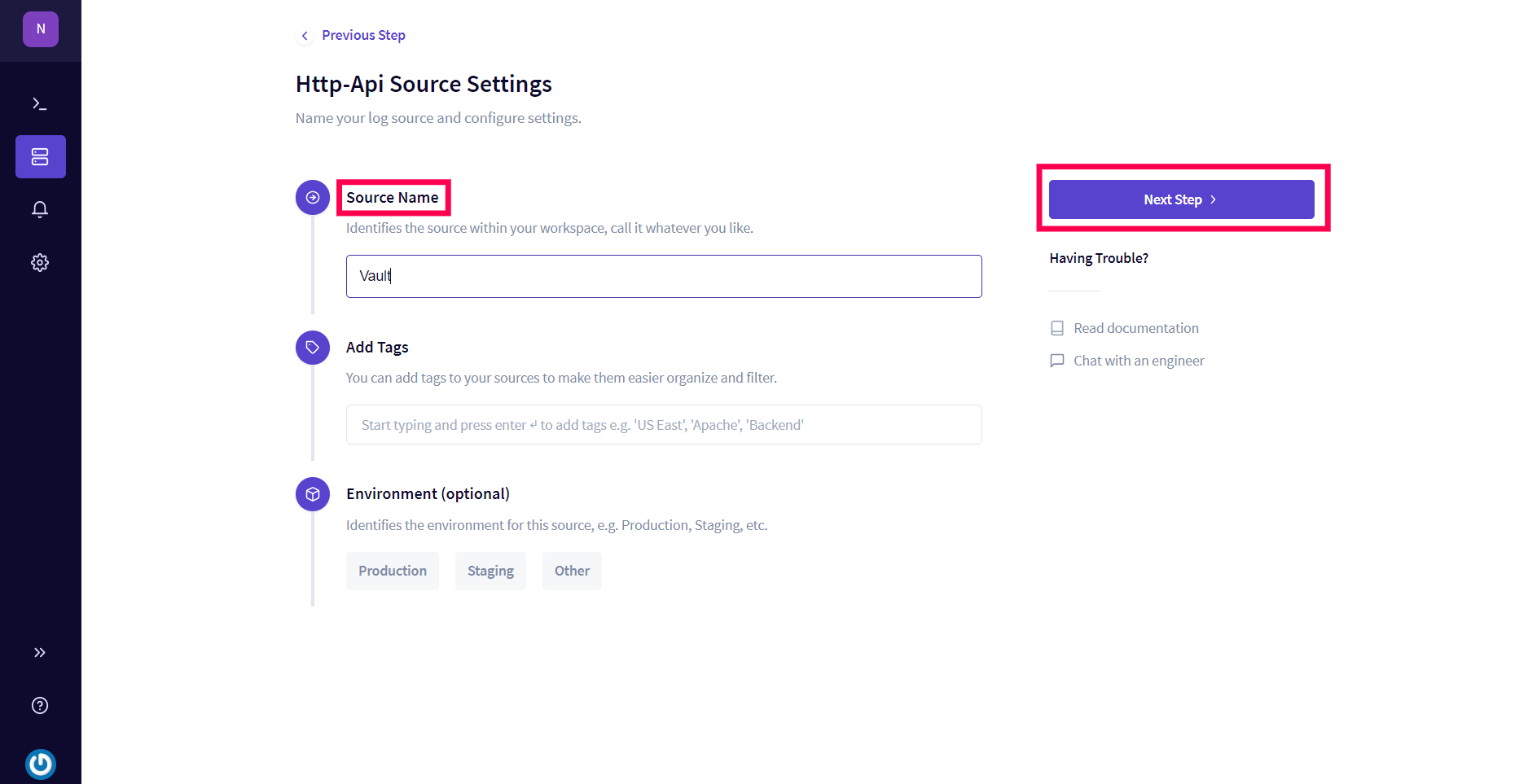Expand the sidebar with double-chevron icon
Screen dimensions: 1528x784
click(x=40, y=652)
